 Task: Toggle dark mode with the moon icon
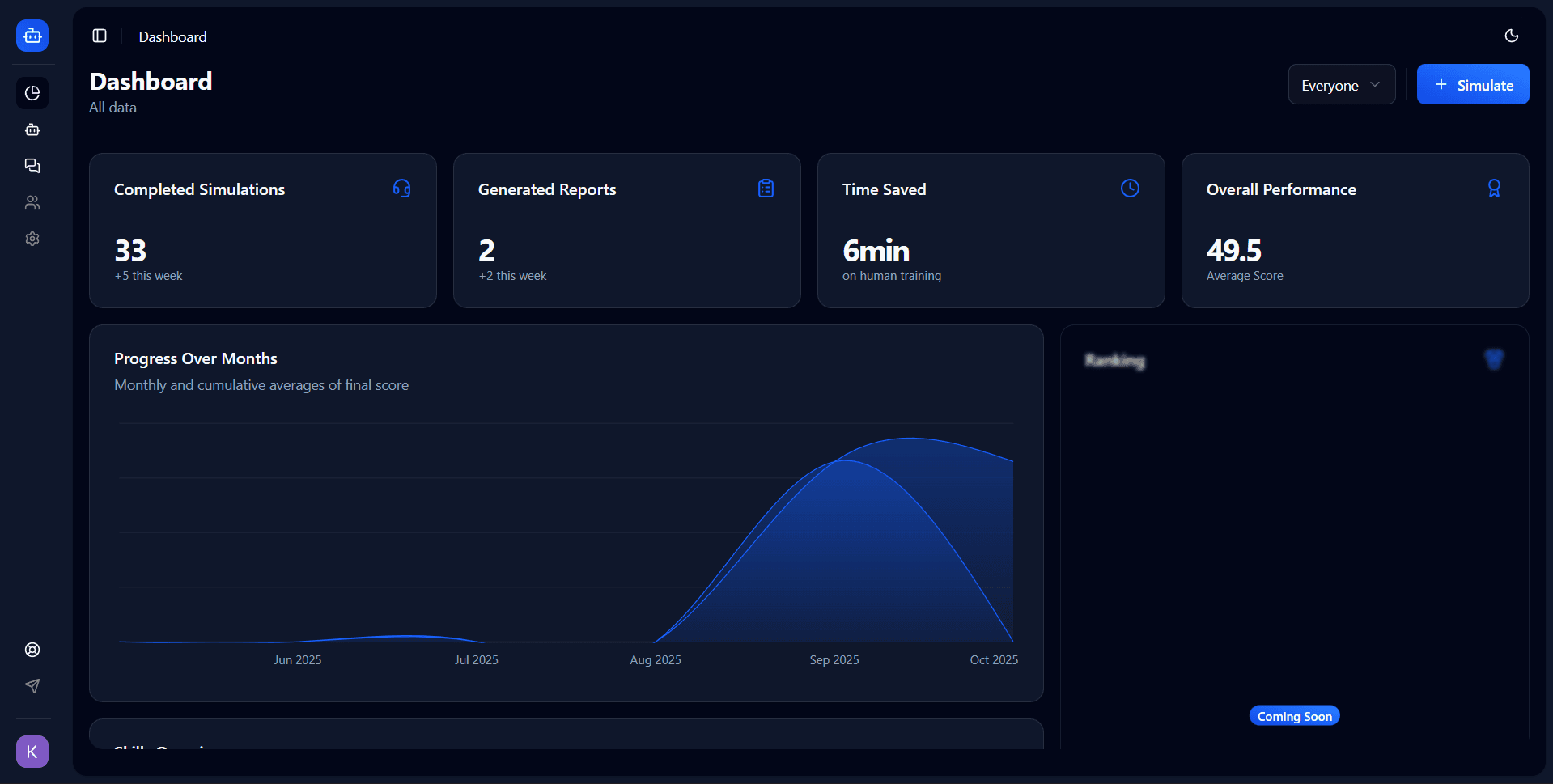(x=1513, y=36)
